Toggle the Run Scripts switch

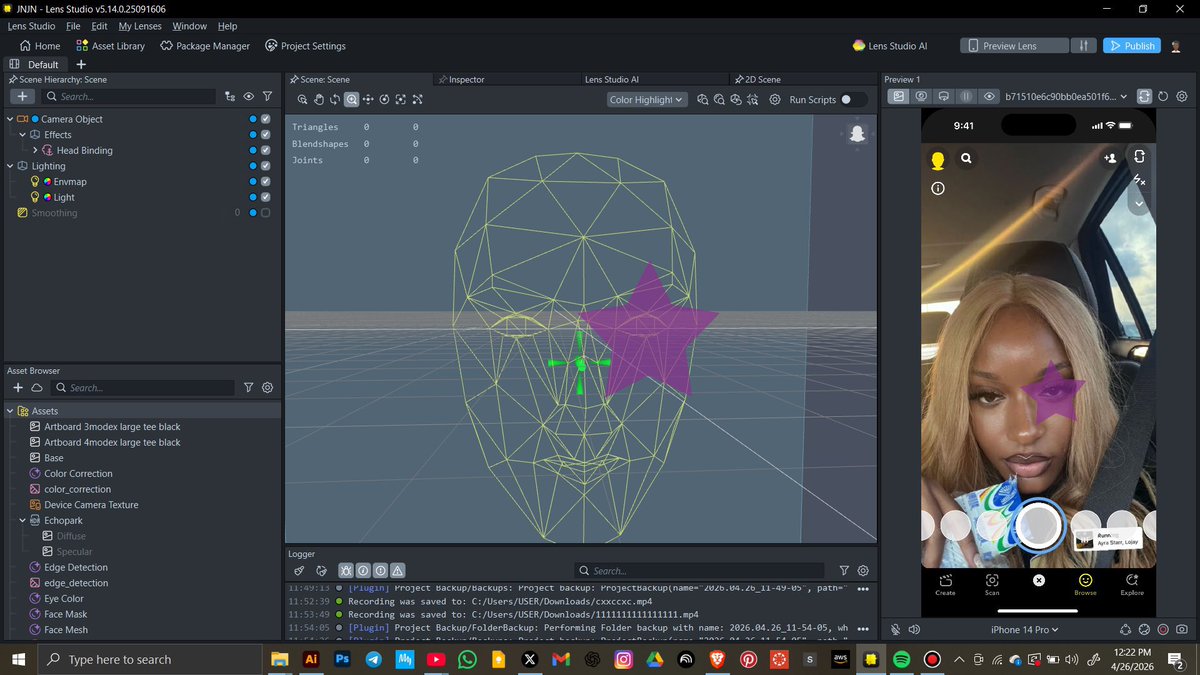(853, 99)
